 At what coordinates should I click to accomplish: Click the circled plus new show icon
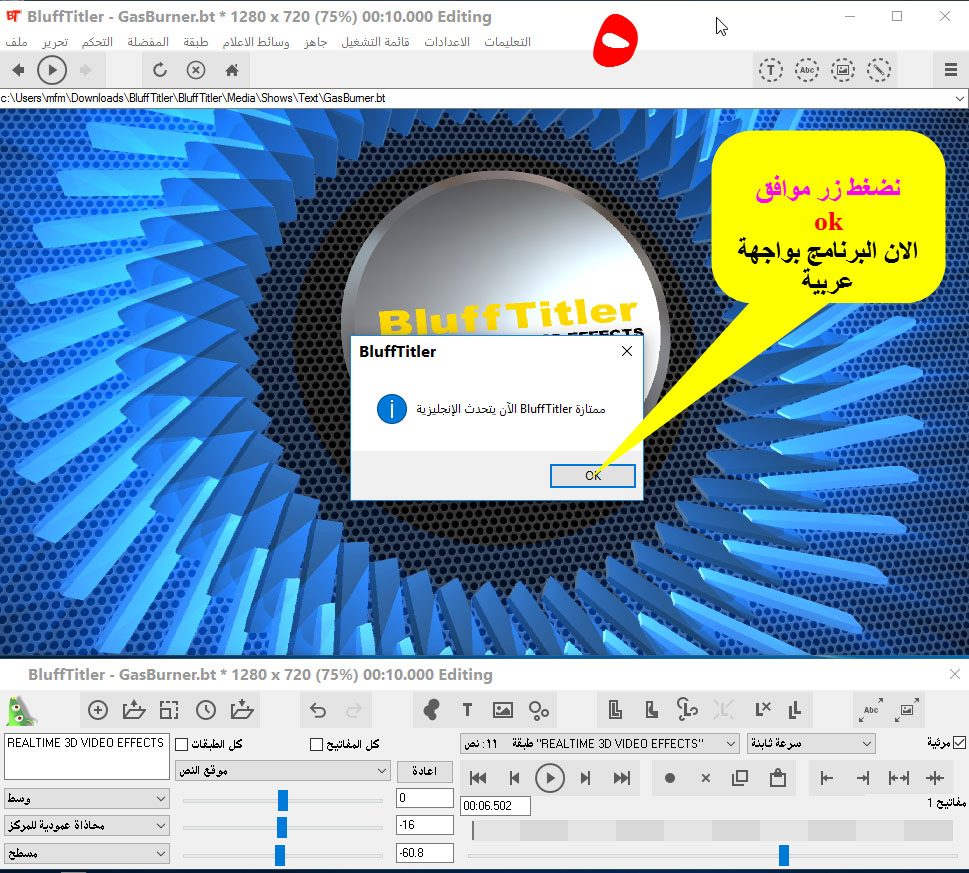(x=98, y=711)
